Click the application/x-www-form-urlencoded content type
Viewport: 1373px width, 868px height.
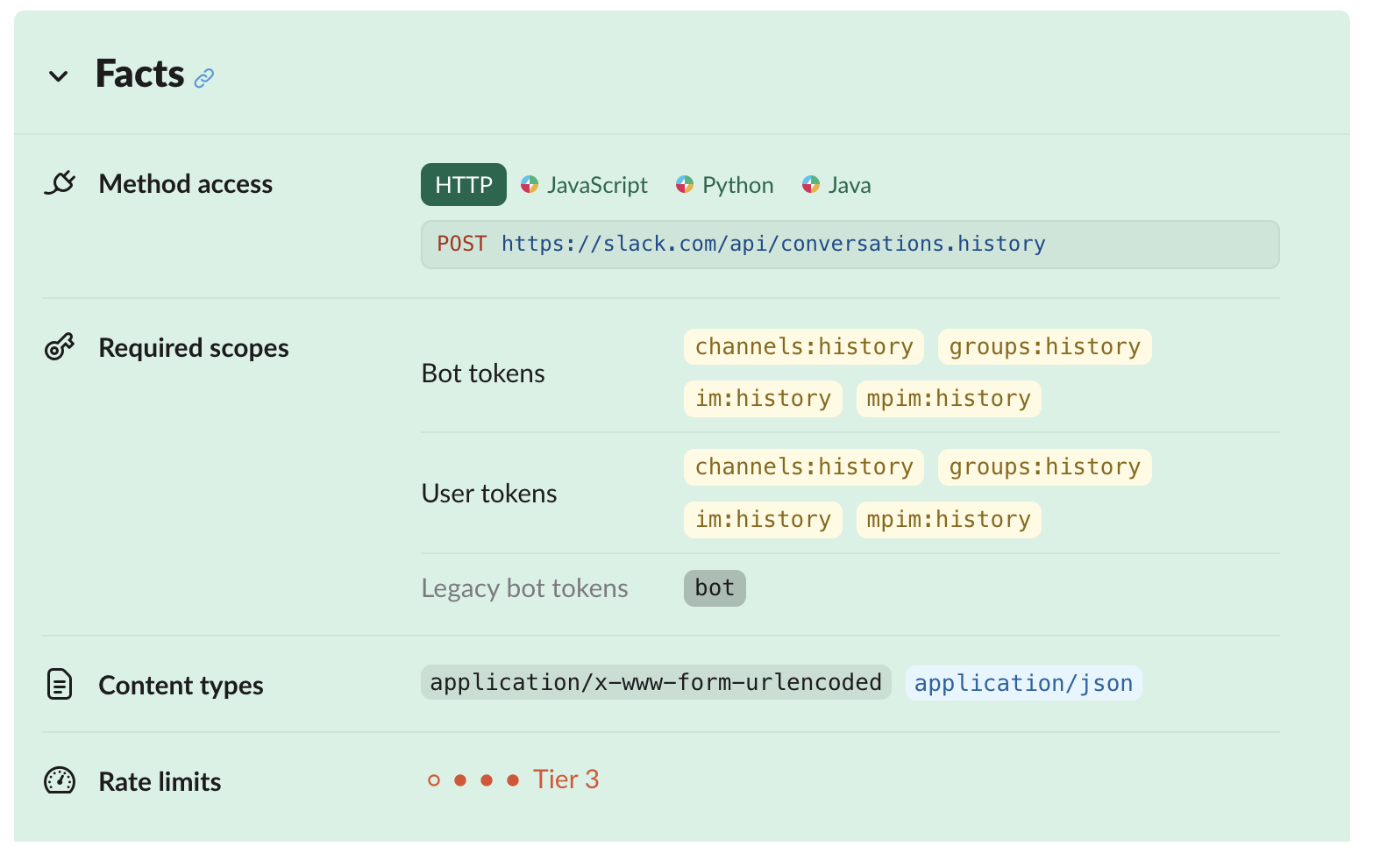pyautogui.click(x=656, y=682)
